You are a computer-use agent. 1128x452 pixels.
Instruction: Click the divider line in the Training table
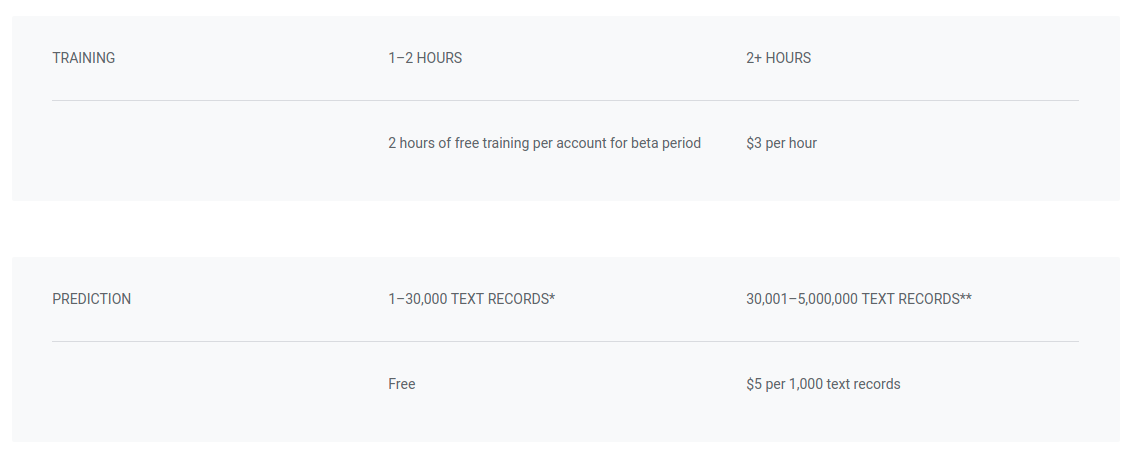click(565, 101)
